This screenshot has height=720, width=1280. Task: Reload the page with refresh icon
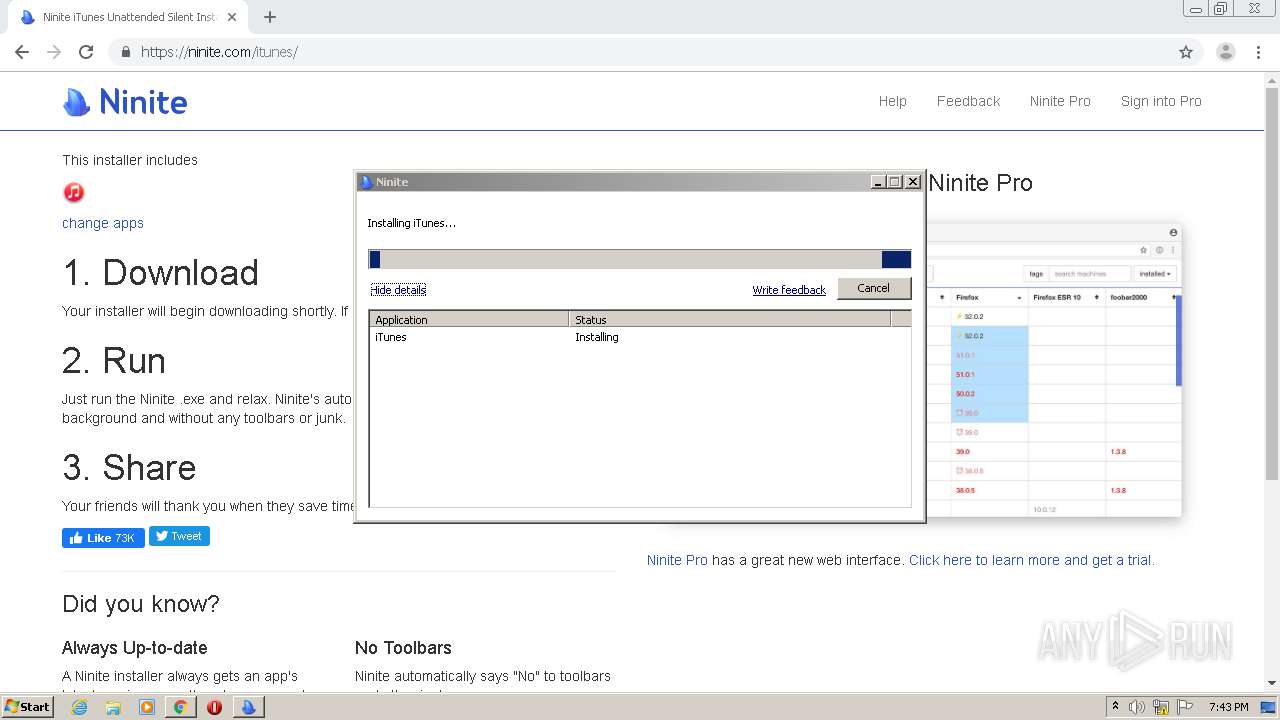click(x=86, y=52)
